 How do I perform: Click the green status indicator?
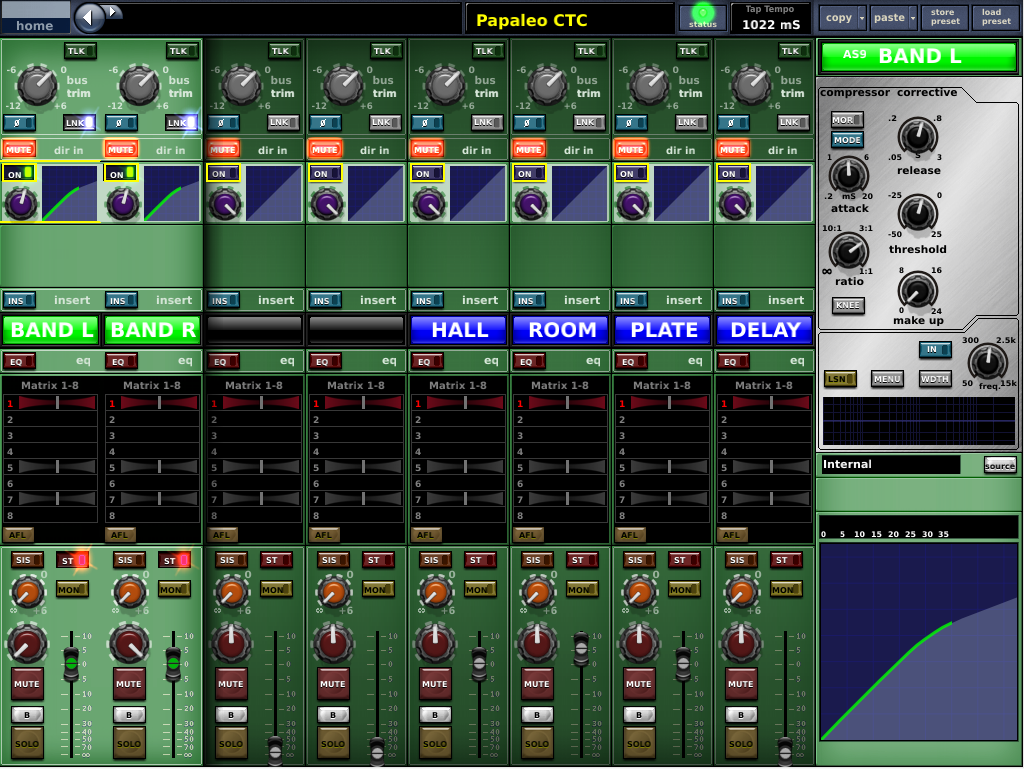702,16
